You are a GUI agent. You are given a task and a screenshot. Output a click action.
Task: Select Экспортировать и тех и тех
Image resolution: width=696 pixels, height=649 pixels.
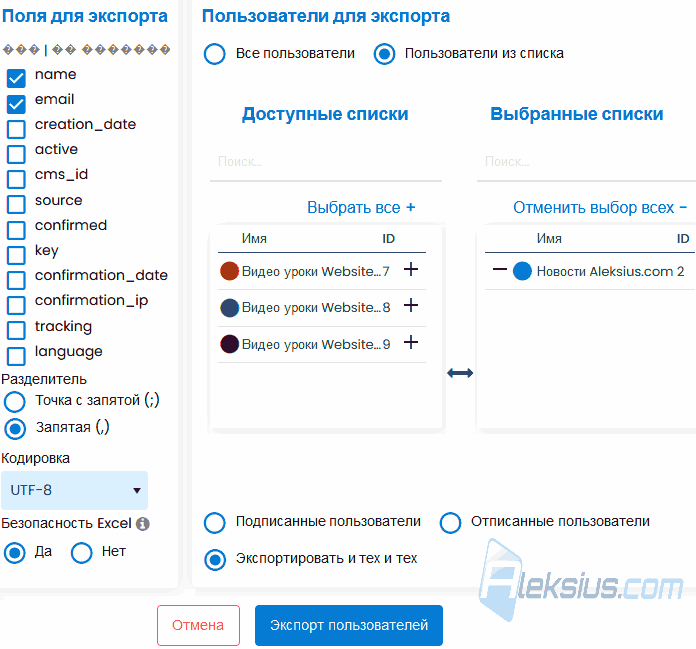tap(214, 560)
